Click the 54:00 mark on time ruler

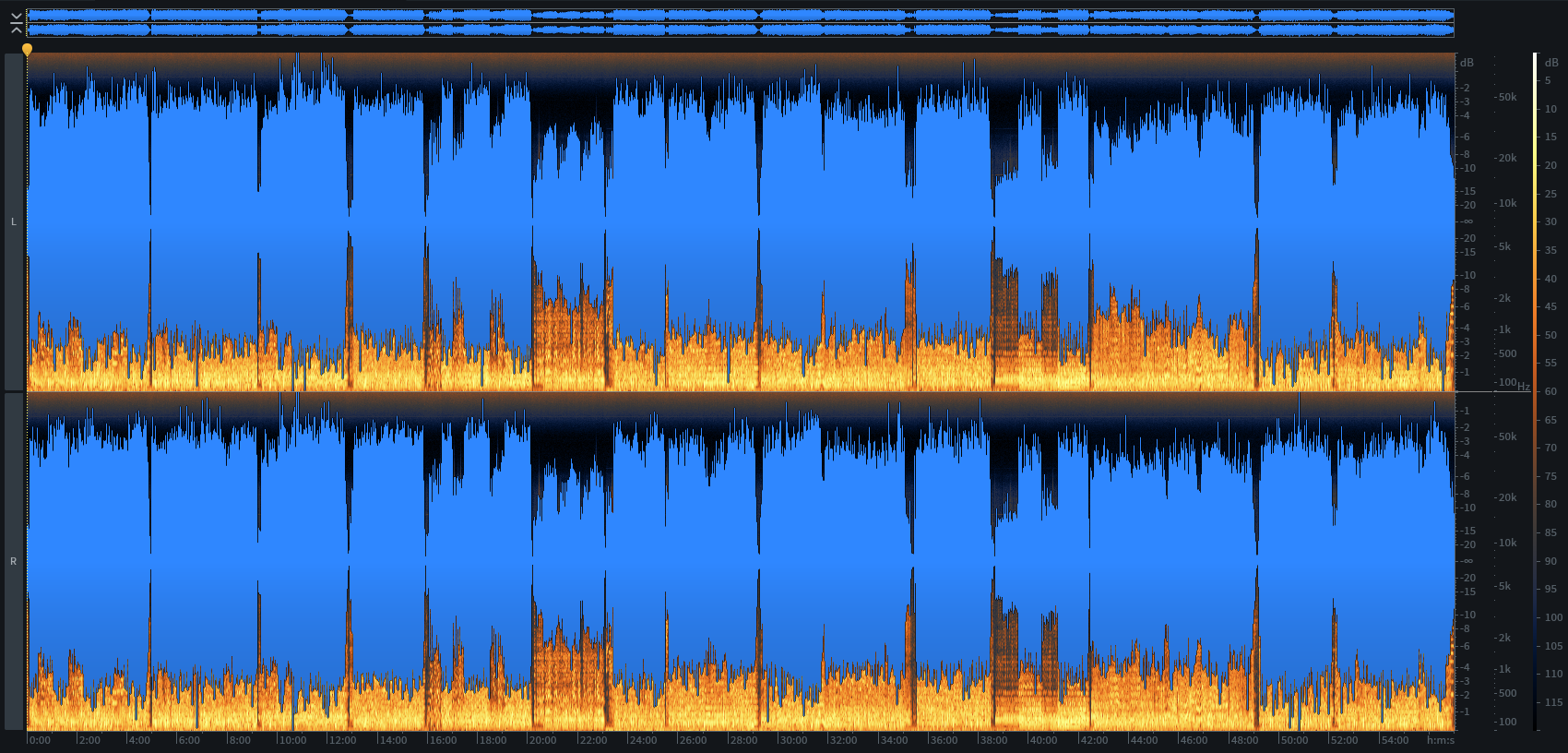coord(1395,740)
